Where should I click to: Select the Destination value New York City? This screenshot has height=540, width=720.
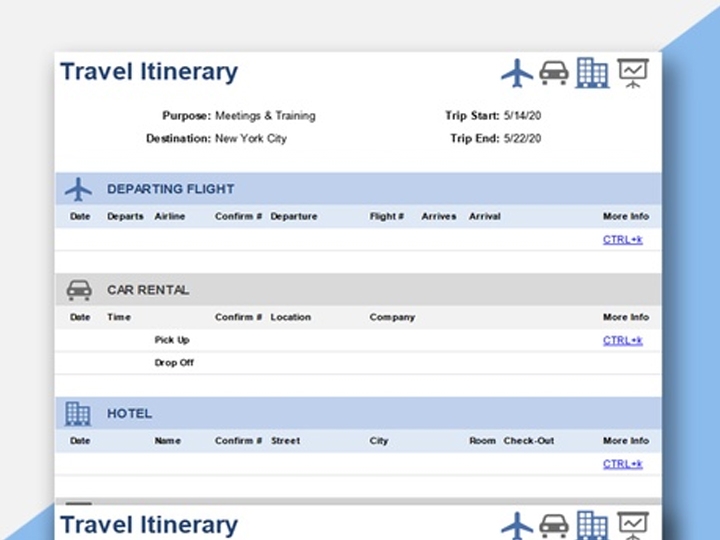point(251,139)
